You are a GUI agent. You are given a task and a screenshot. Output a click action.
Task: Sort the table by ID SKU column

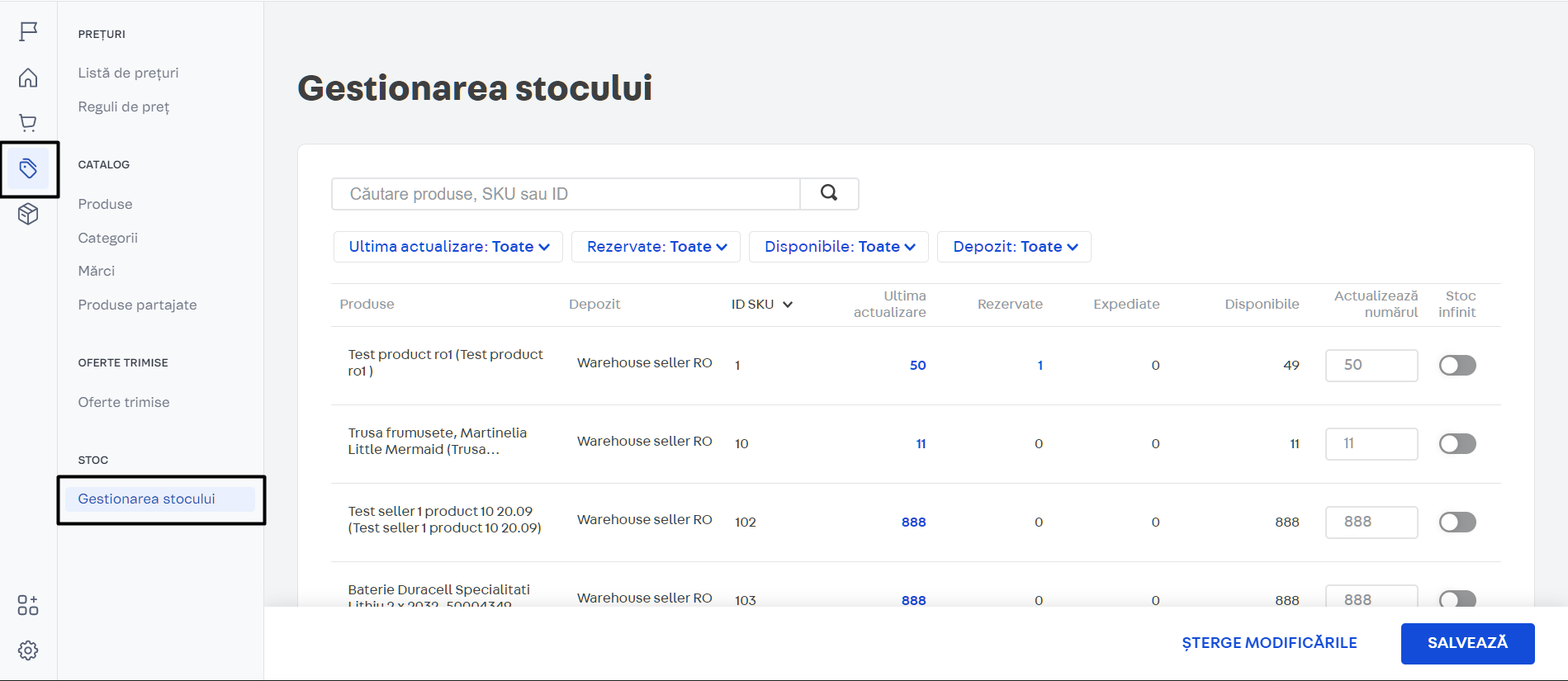pos(761,305)
